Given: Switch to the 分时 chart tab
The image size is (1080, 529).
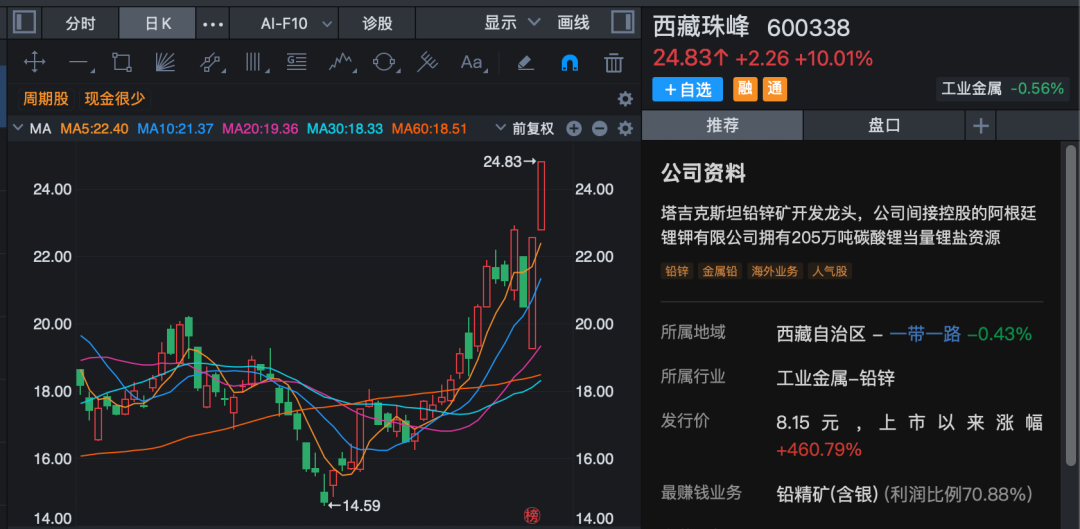Looking at the screenshot, I should (x=81, y=22).
